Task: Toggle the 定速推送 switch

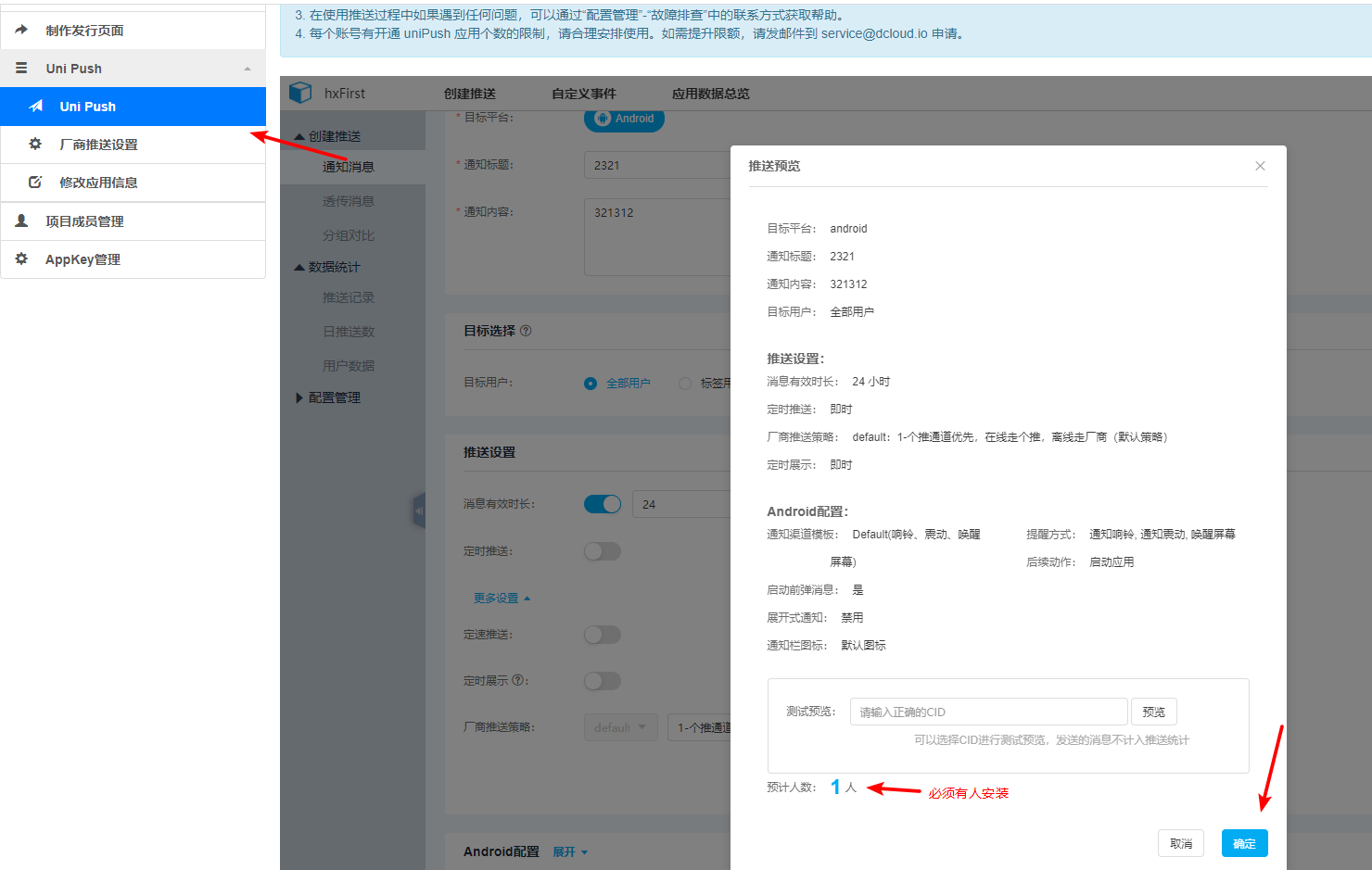Action: tap(603, 635)
